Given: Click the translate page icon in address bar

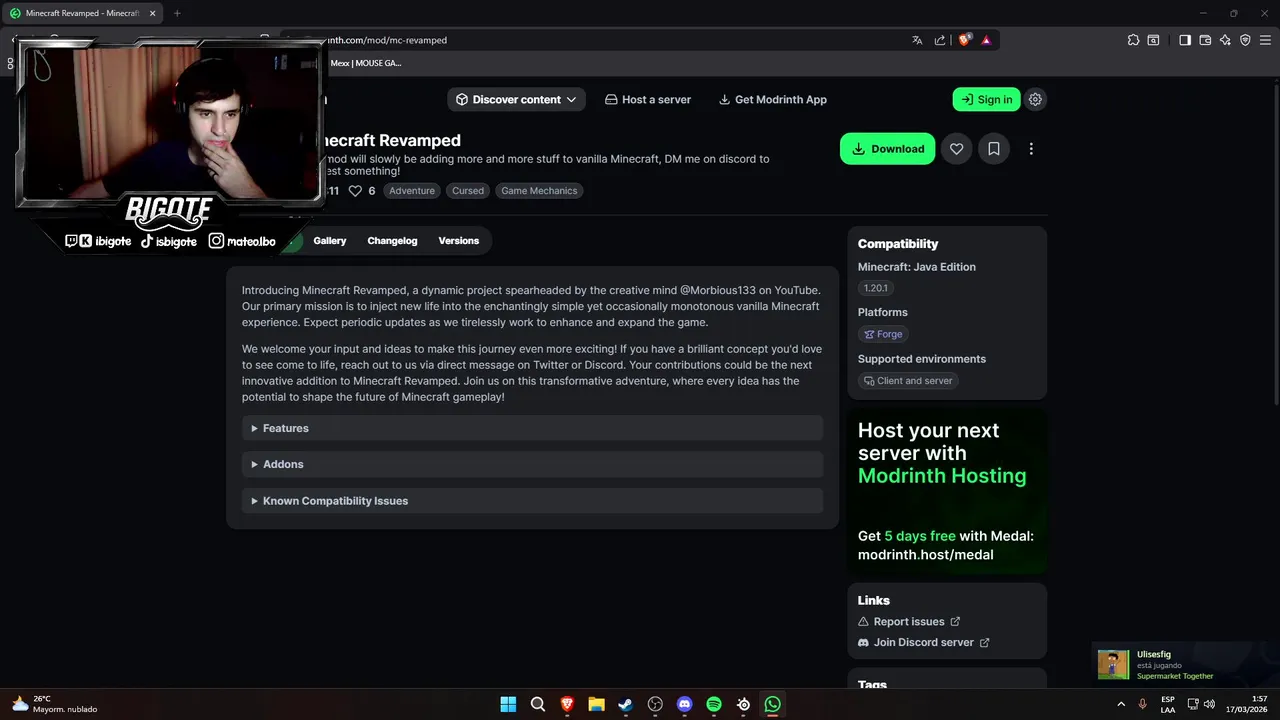Looking at the screenshot, I should coord(917,40).
